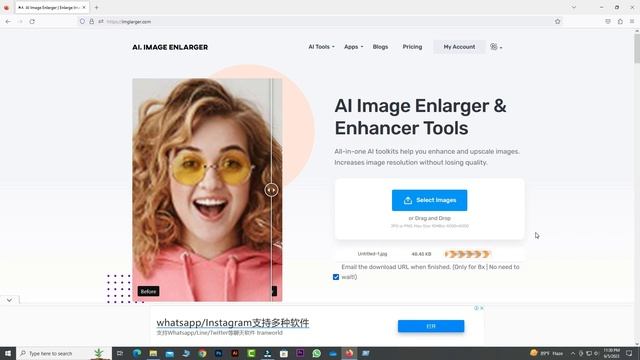Image resolution: width=640 pixels, height=360 pixels.
Task: Open Microsoft Store from taskbar
Action: [x=284, y=353]
